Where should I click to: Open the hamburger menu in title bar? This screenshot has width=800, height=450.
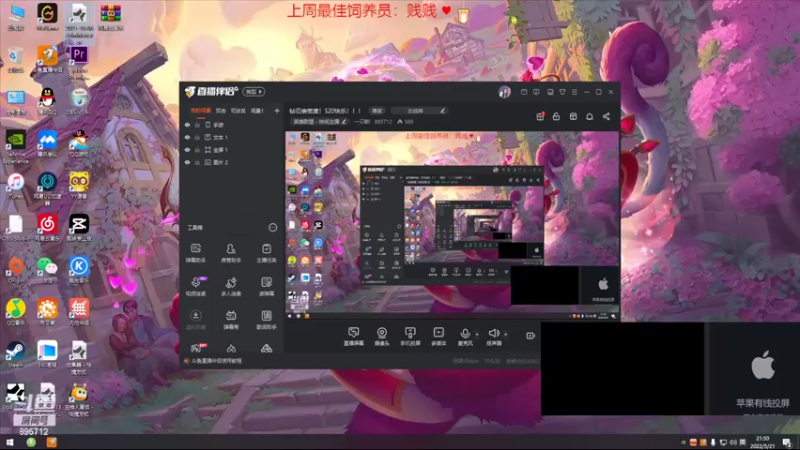(574, 92)
